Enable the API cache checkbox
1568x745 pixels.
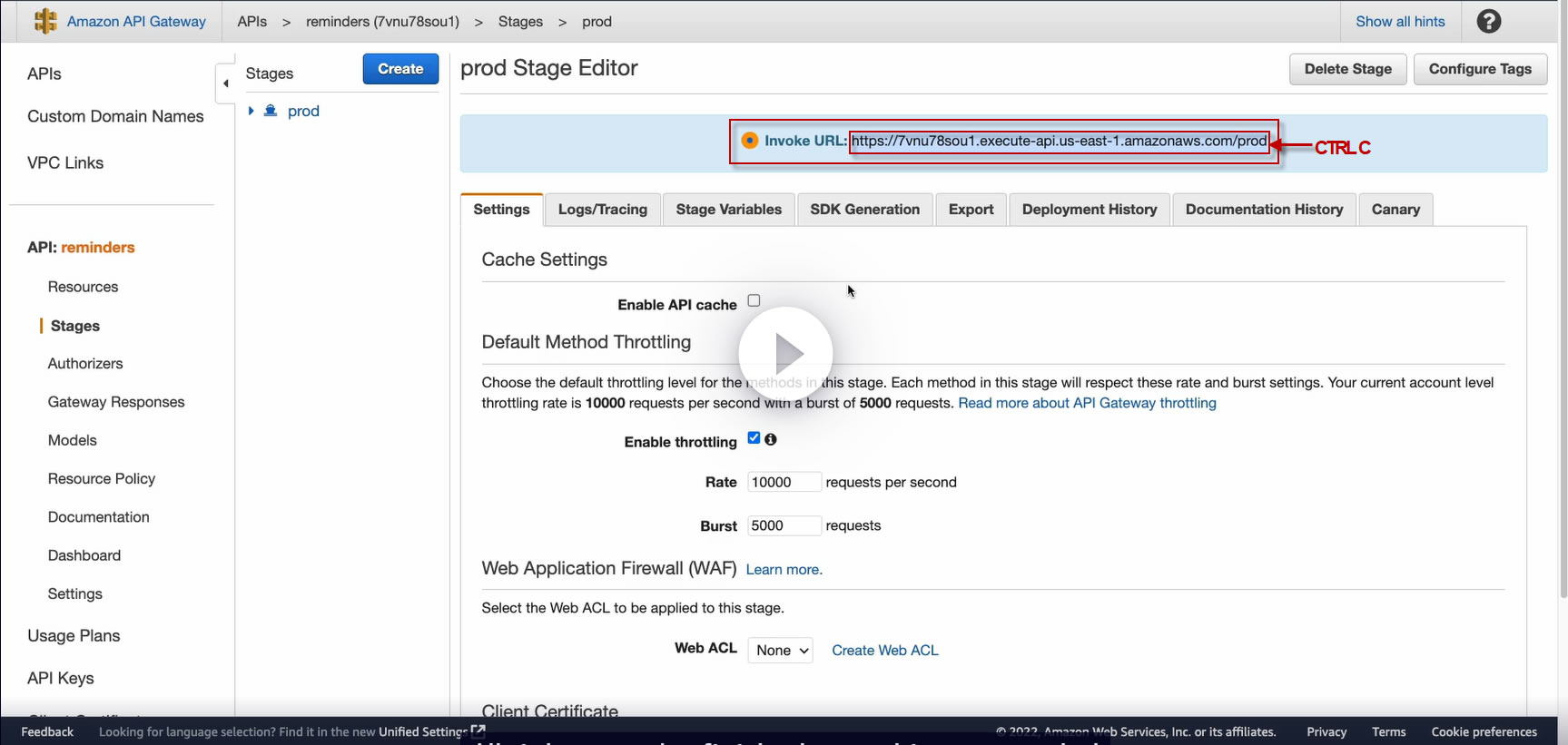[x=754, y=301]
